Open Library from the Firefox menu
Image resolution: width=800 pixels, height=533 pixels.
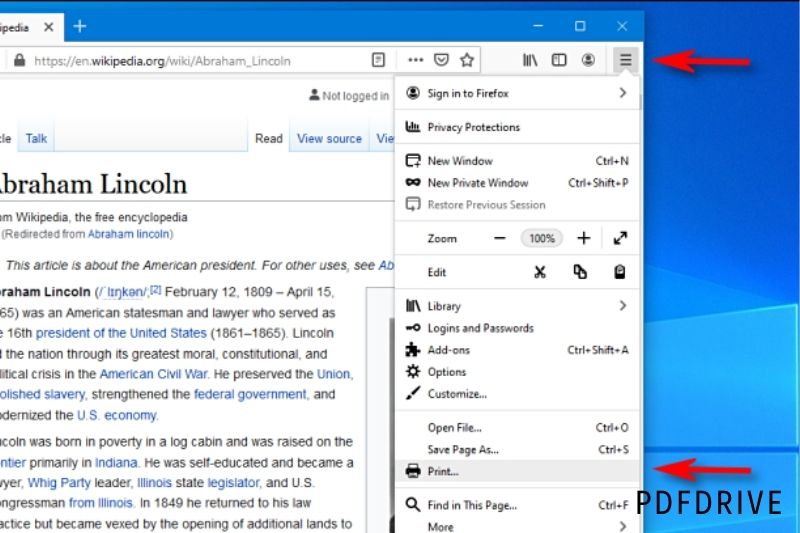tap(517, 306)
